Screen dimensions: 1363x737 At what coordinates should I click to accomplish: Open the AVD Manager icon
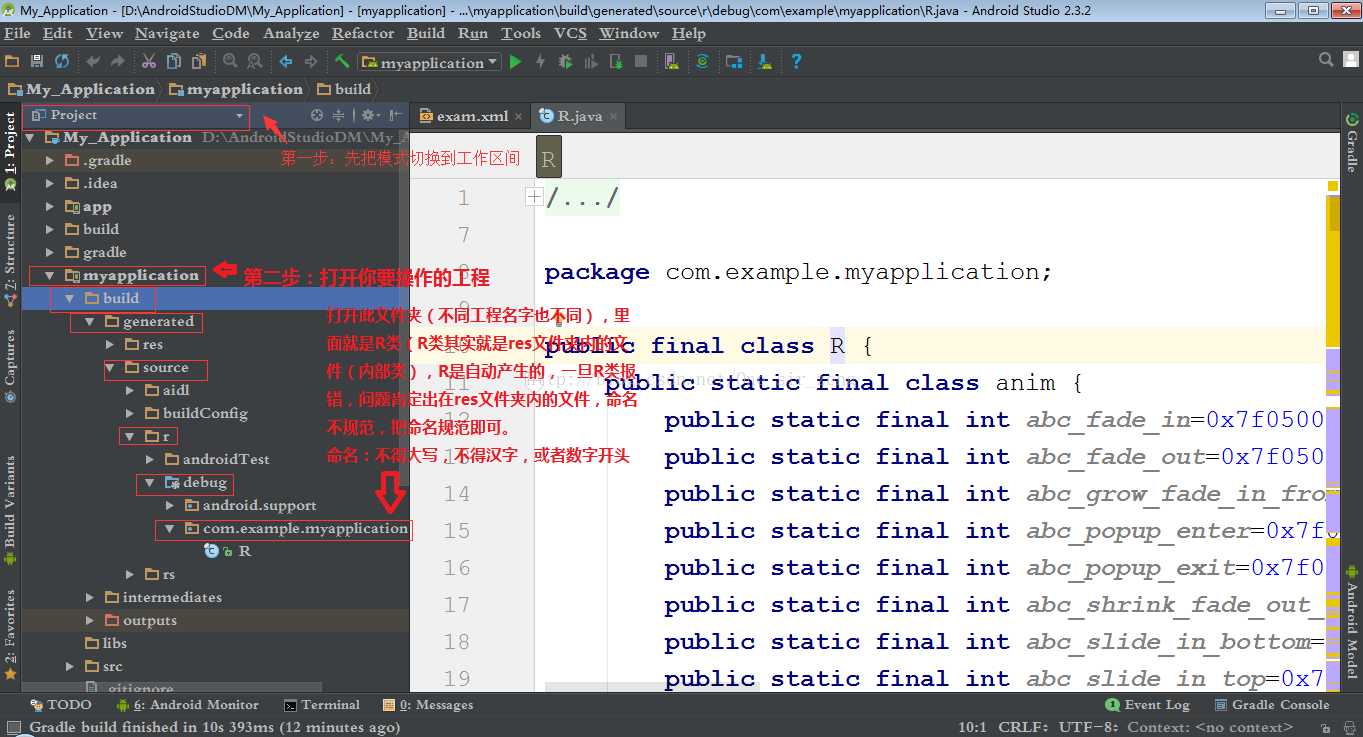(672, 62)
